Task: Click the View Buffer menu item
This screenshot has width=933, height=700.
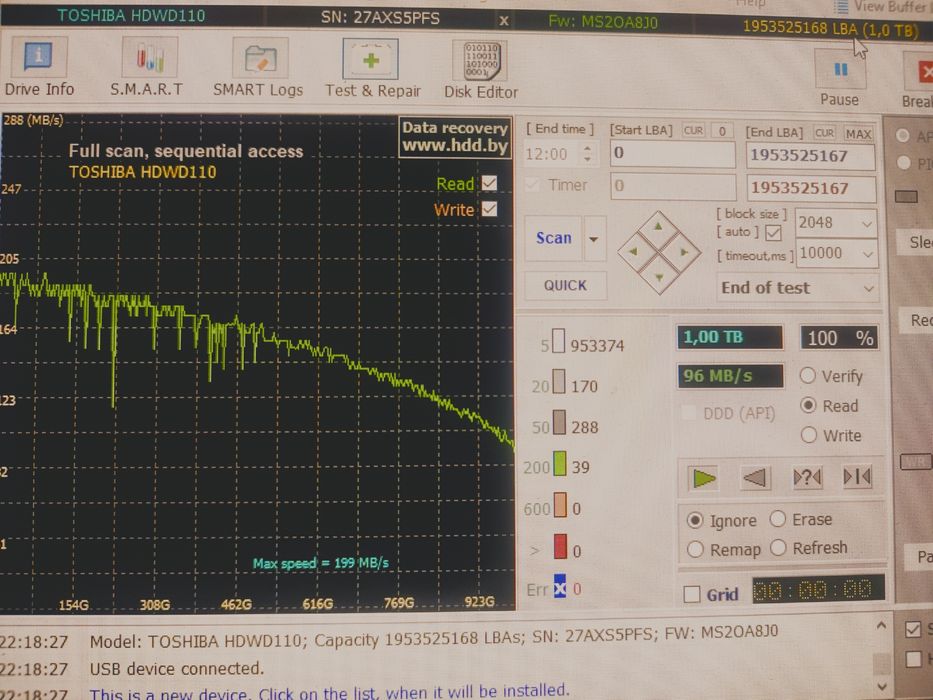Action: pyautogui.click(x=883, y=6)
